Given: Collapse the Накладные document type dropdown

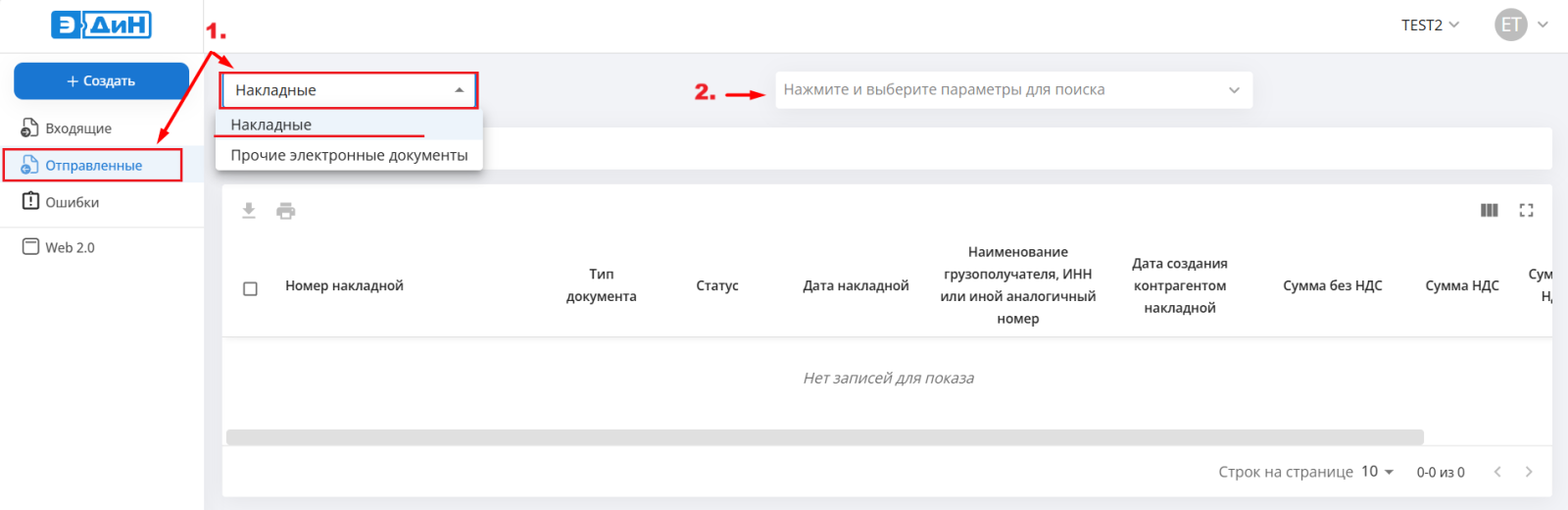Looking at the screenshot, I should [x=349, y=90].
